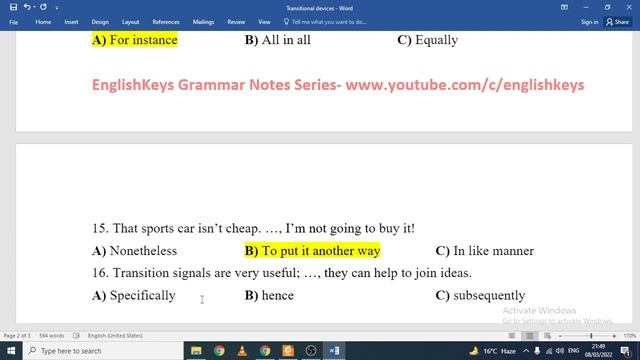Click the option 'hence'

269,295
